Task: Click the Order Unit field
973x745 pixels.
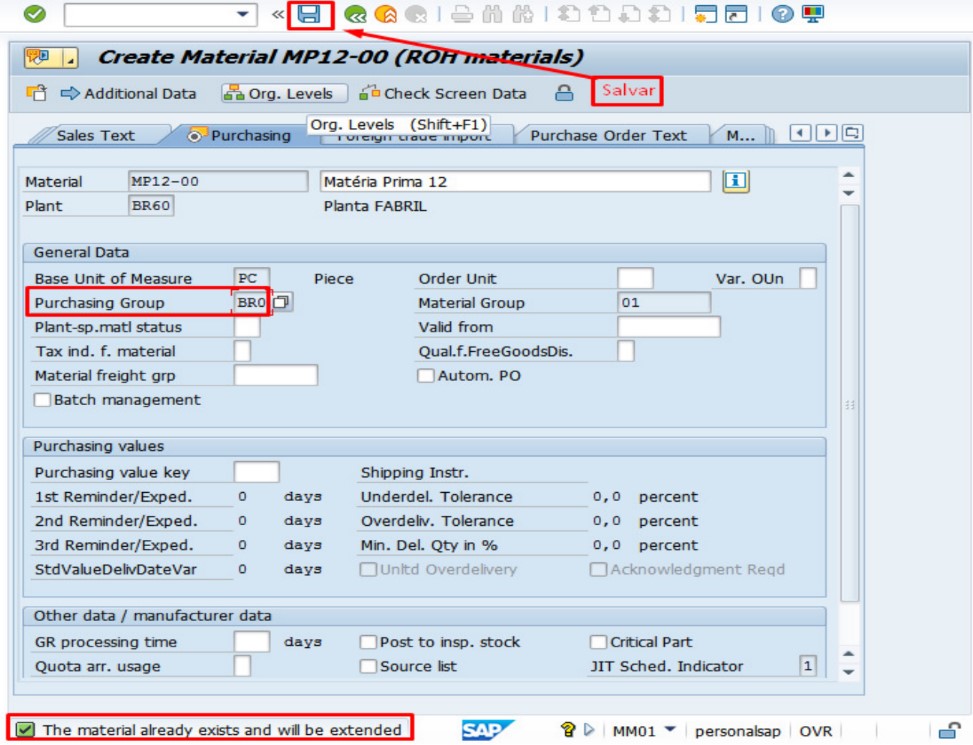Action: click(x=635, y=278)
